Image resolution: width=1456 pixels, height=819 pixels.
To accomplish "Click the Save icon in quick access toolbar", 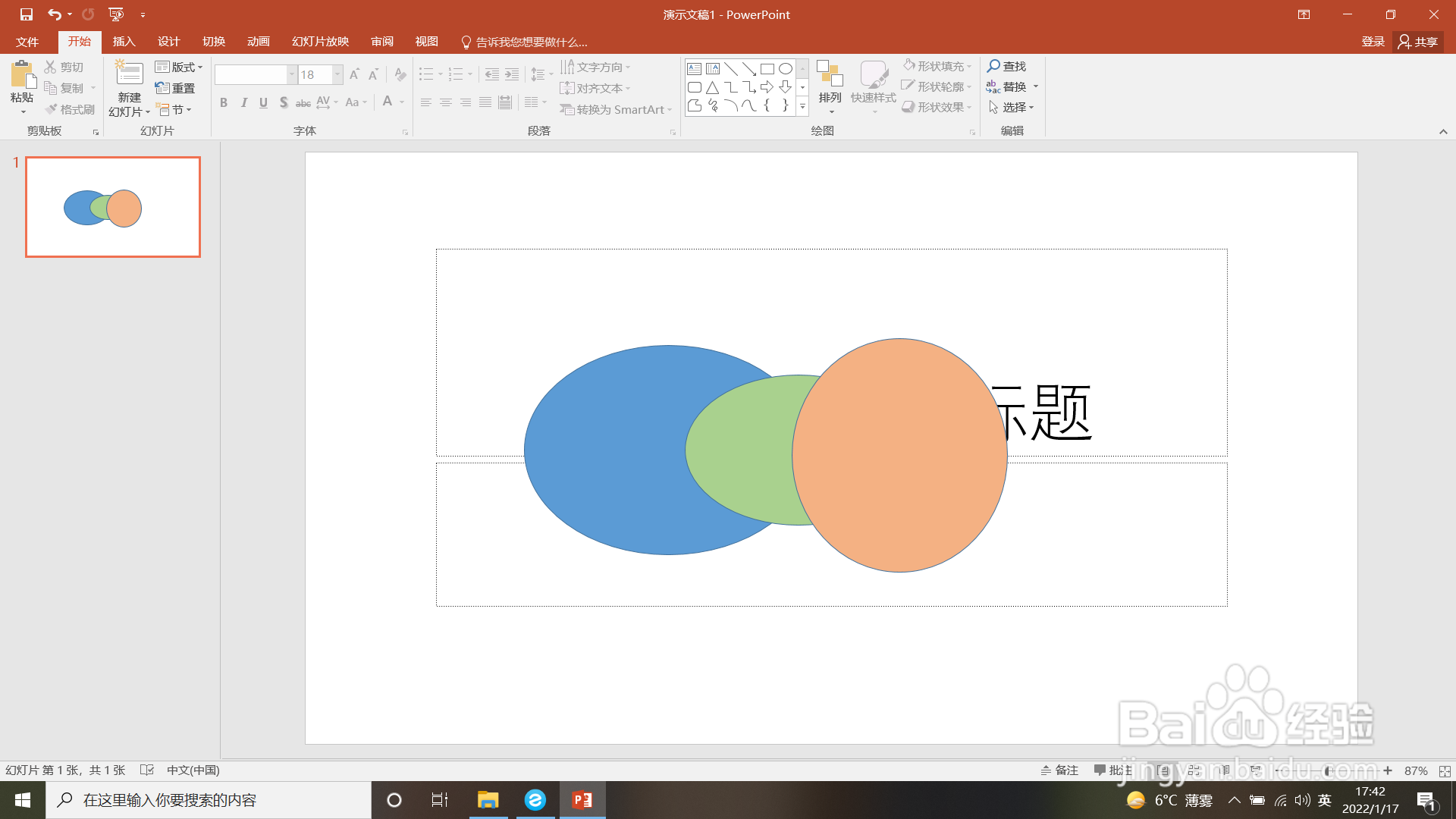I will click(26, 14).
